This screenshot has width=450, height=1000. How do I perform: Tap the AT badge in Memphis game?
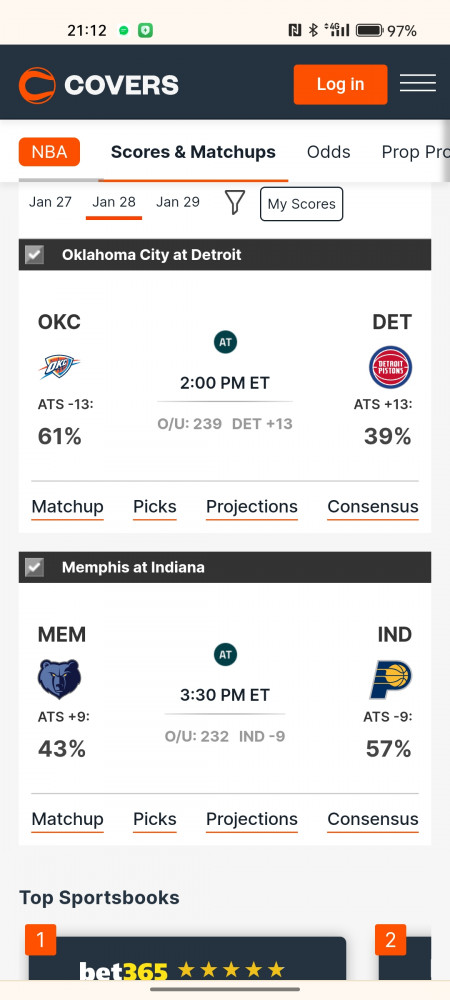click(x=225, y=654)
